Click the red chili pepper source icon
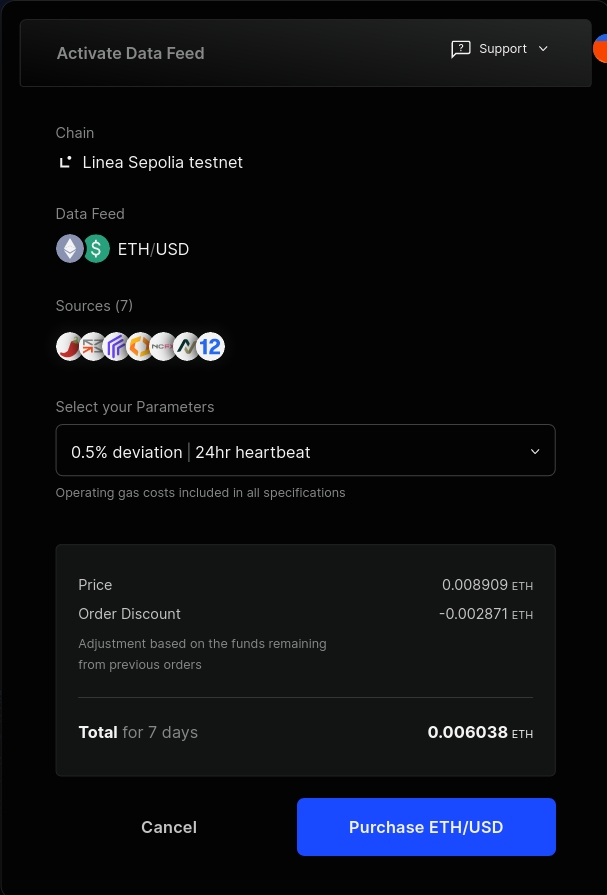The image size is (607, 895). coord(69,347)
